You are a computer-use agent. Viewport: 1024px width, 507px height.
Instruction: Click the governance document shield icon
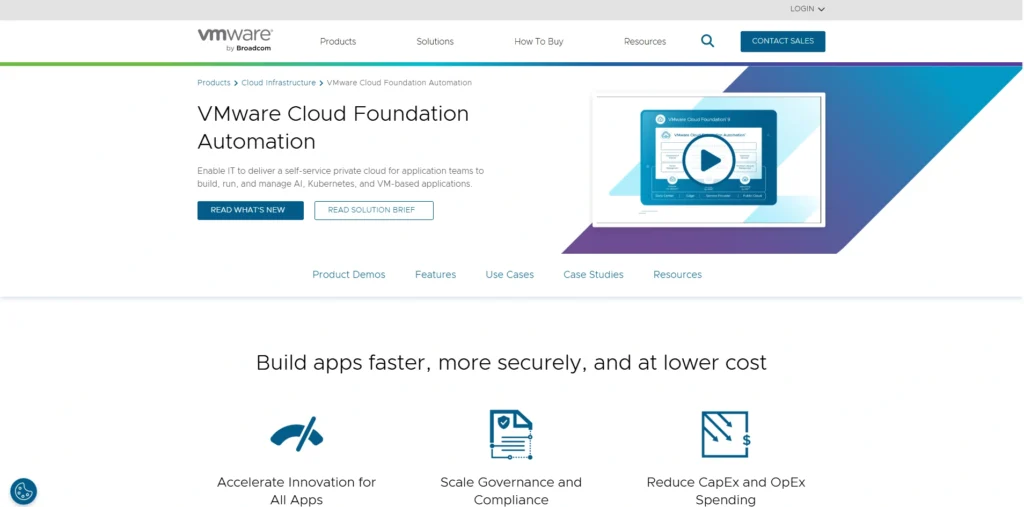tap(511, 434)
